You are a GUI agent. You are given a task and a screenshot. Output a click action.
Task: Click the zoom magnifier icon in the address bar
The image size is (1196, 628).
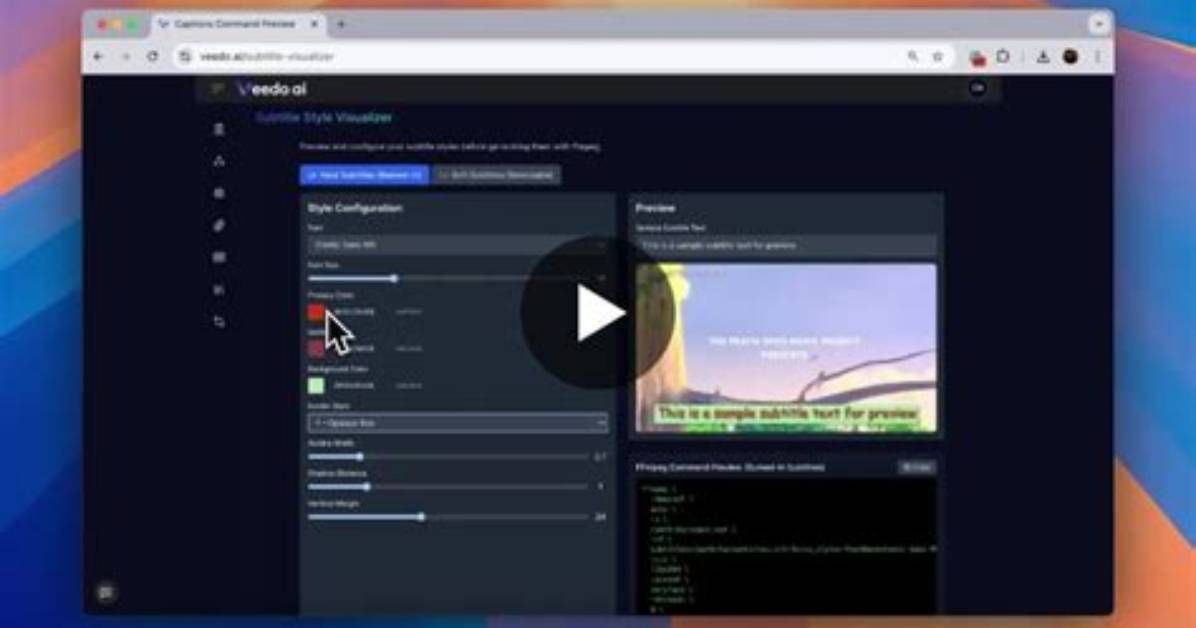click(x=912, y=56)
